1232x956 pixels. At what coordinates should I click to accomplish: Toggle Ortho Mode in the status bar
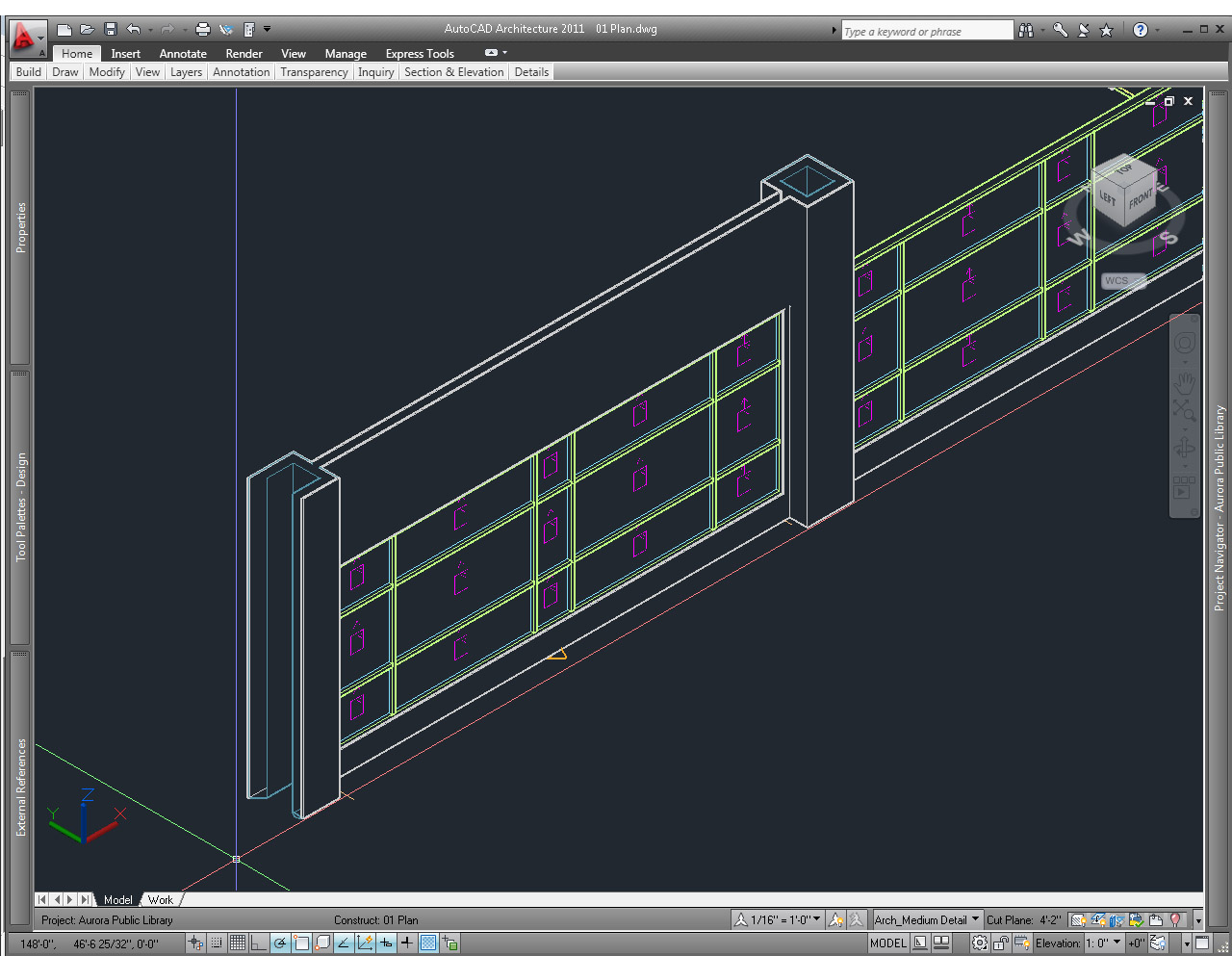[259, 943]
